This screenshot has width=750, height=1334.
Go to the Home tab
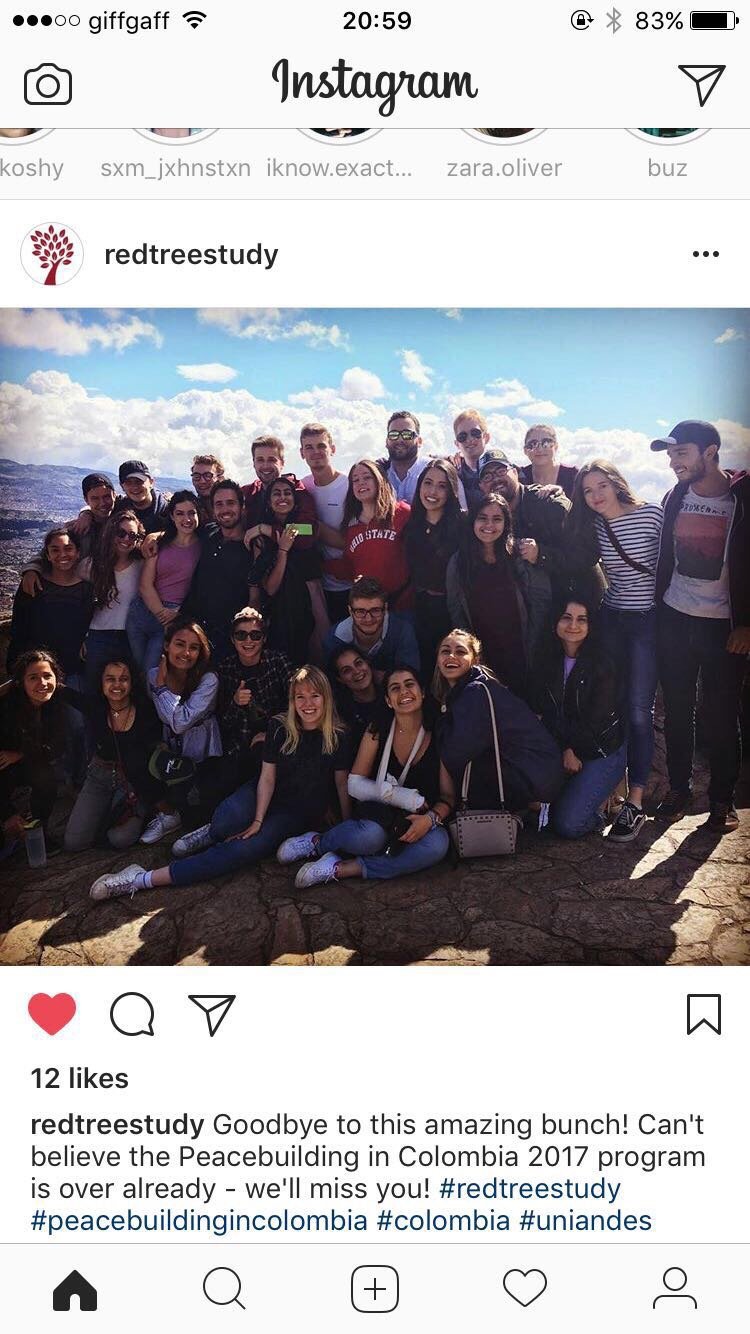(x=75, y=1289)
